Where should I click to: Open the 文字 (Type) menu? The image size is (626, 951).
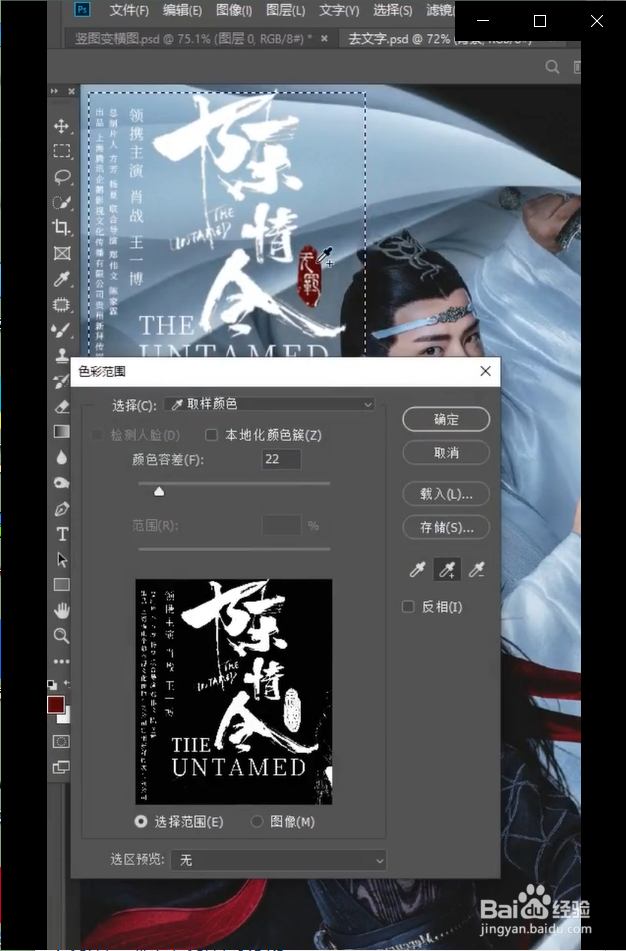coord(339,10)
